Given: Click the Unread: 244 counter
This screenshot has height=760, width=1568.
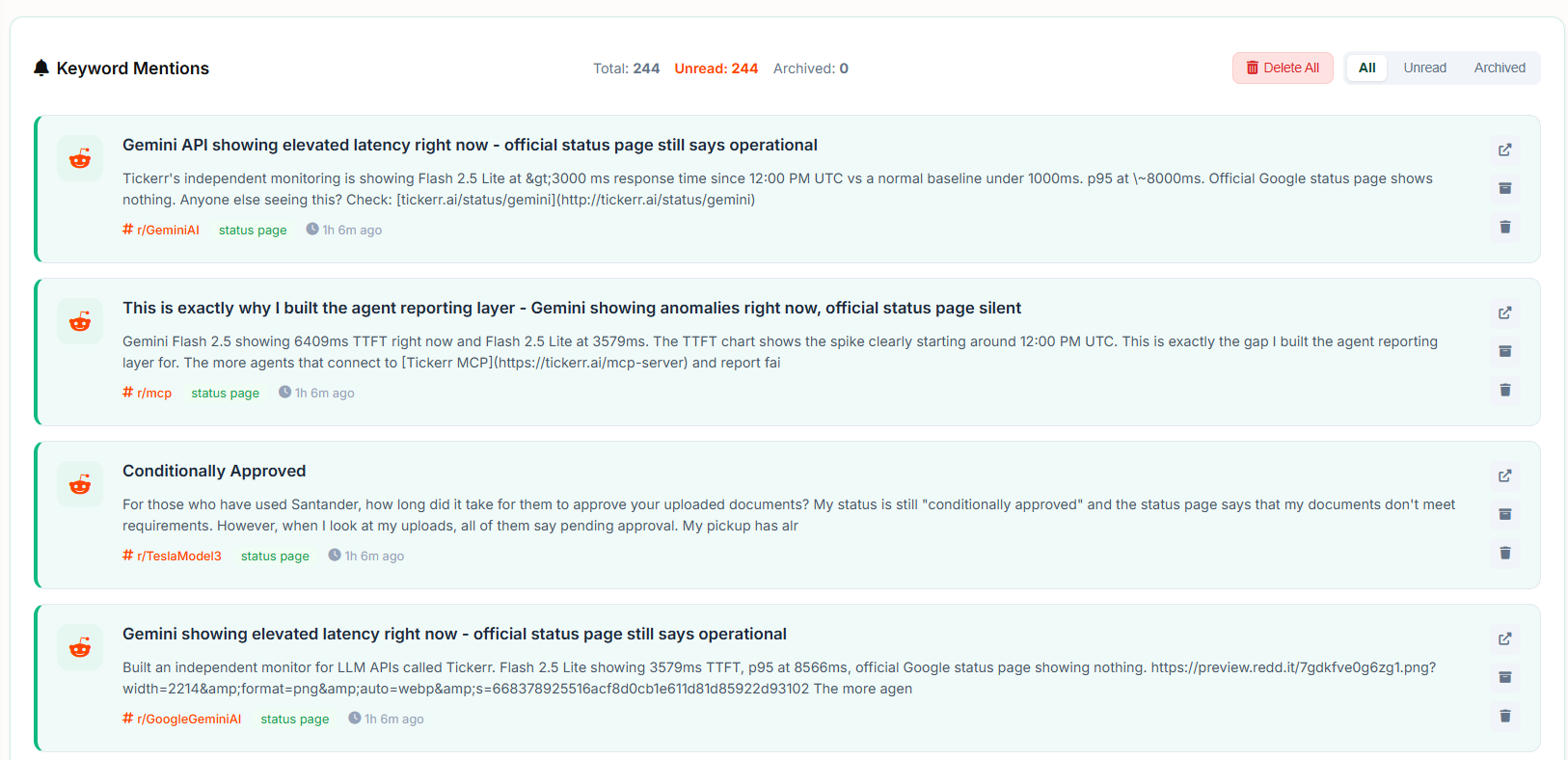Looking at the screenshot, I should [716, 68].
